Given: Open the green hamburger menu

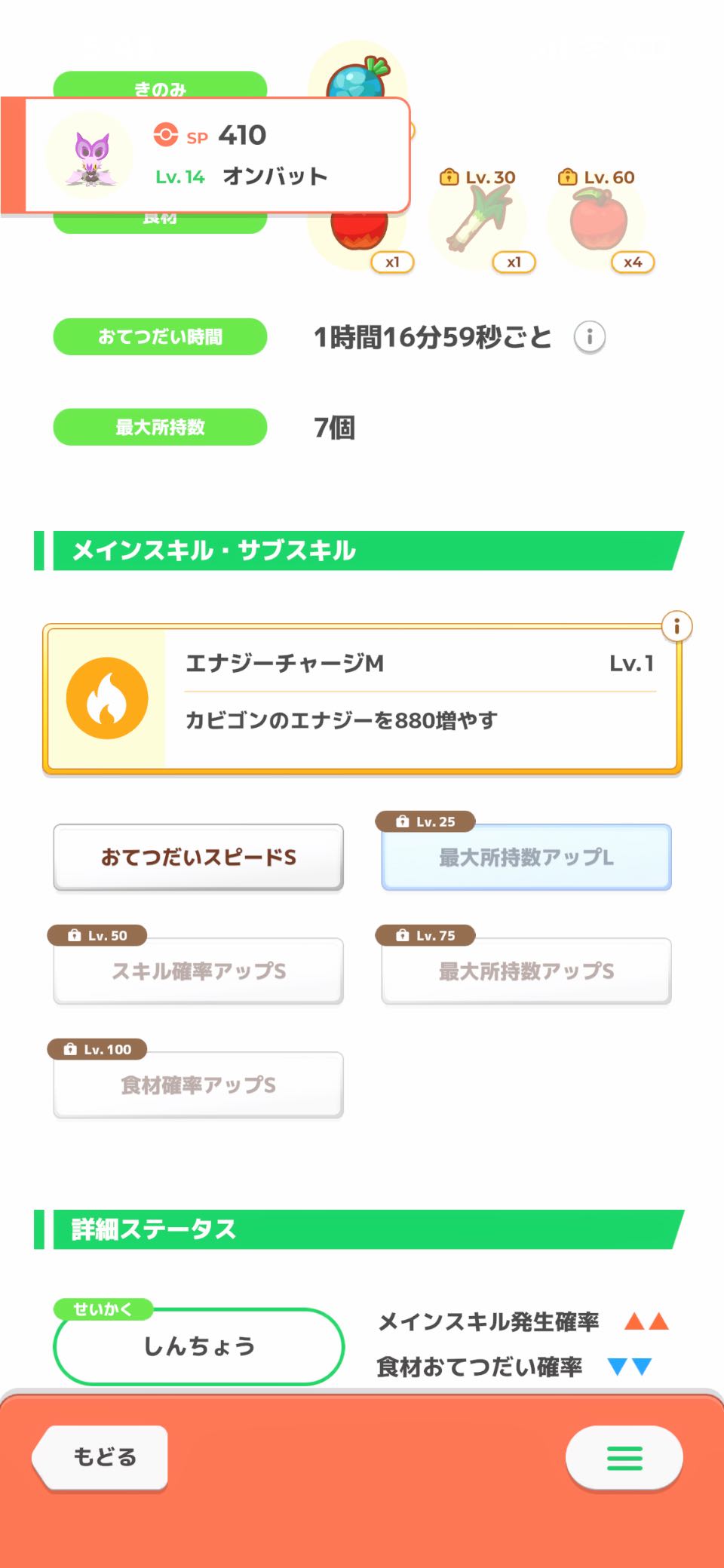Looking at the screenshot, I should tap(624, 1458).
